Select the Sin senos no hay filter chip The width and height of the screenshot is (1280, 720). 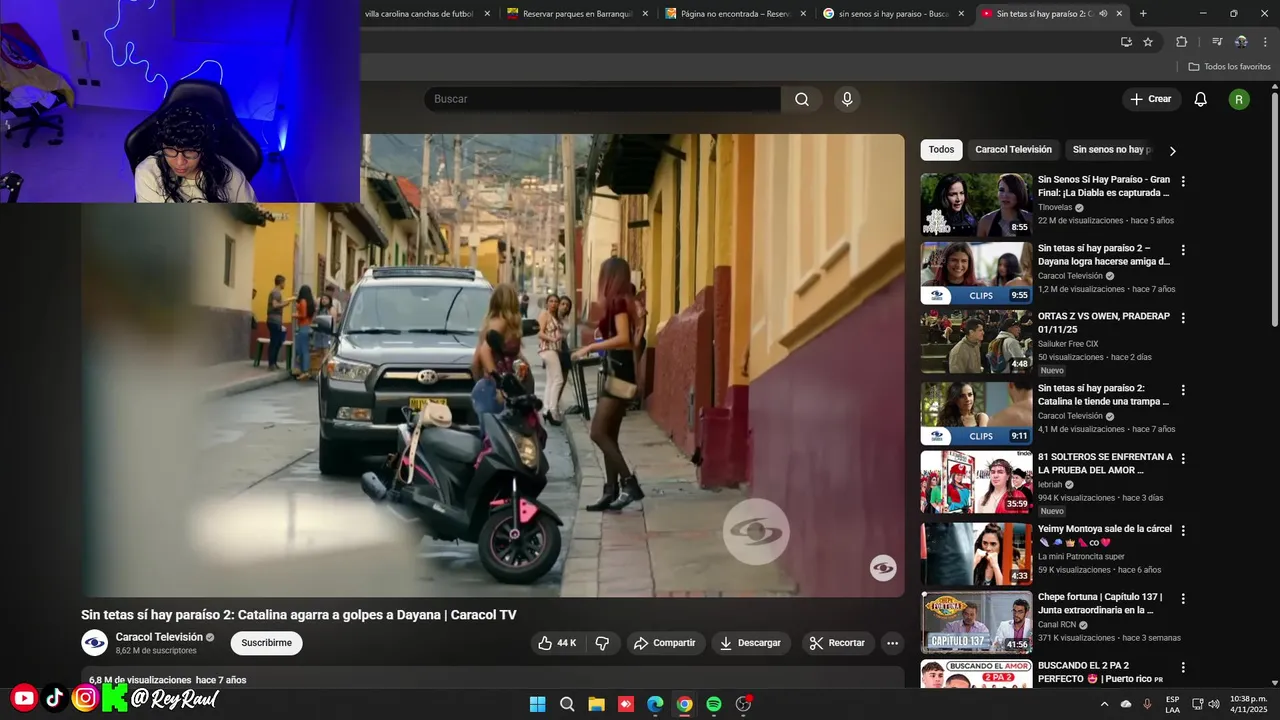(1111, 150)
